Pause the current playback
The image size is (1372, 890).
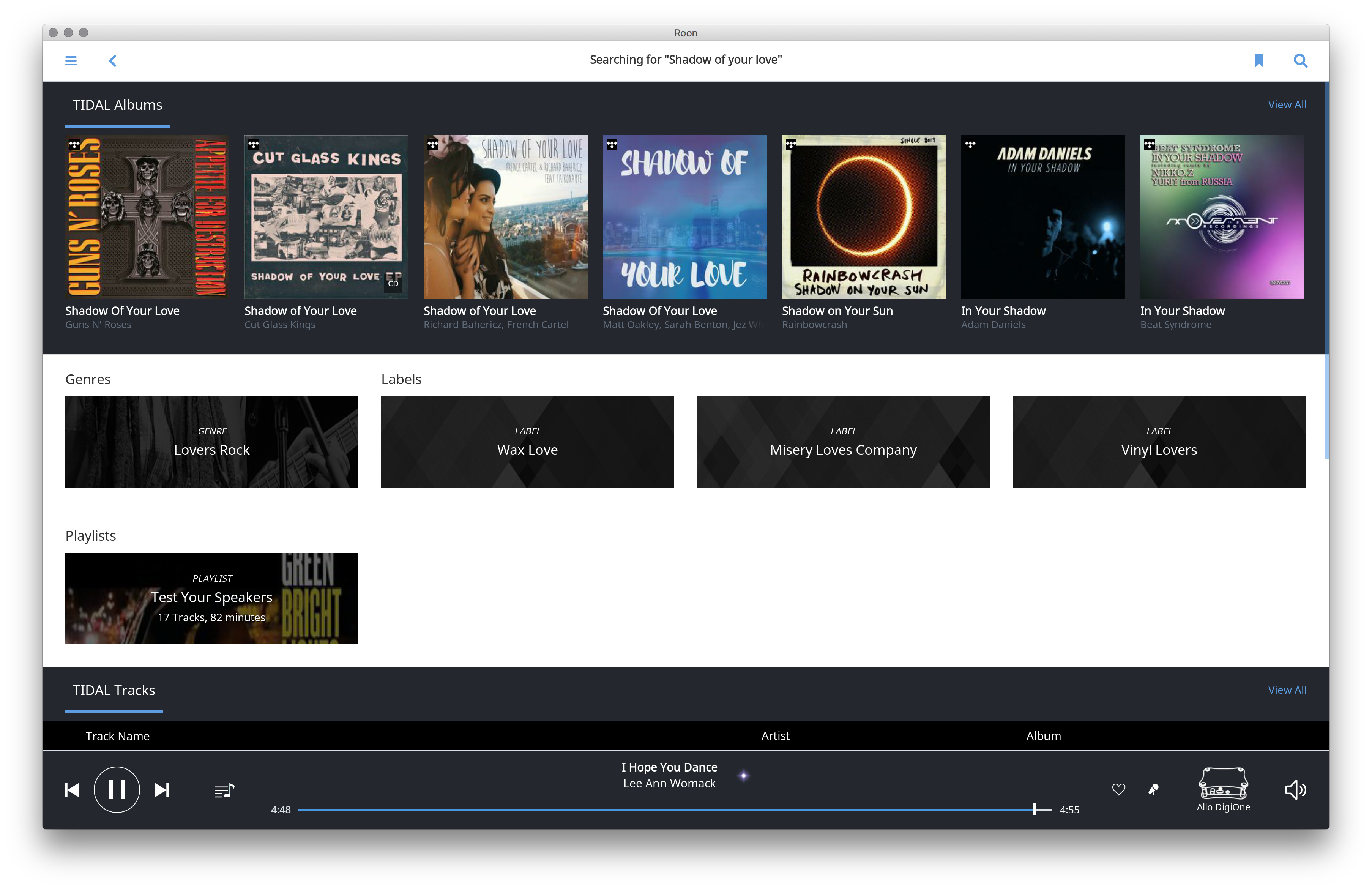tap(117, 790)
